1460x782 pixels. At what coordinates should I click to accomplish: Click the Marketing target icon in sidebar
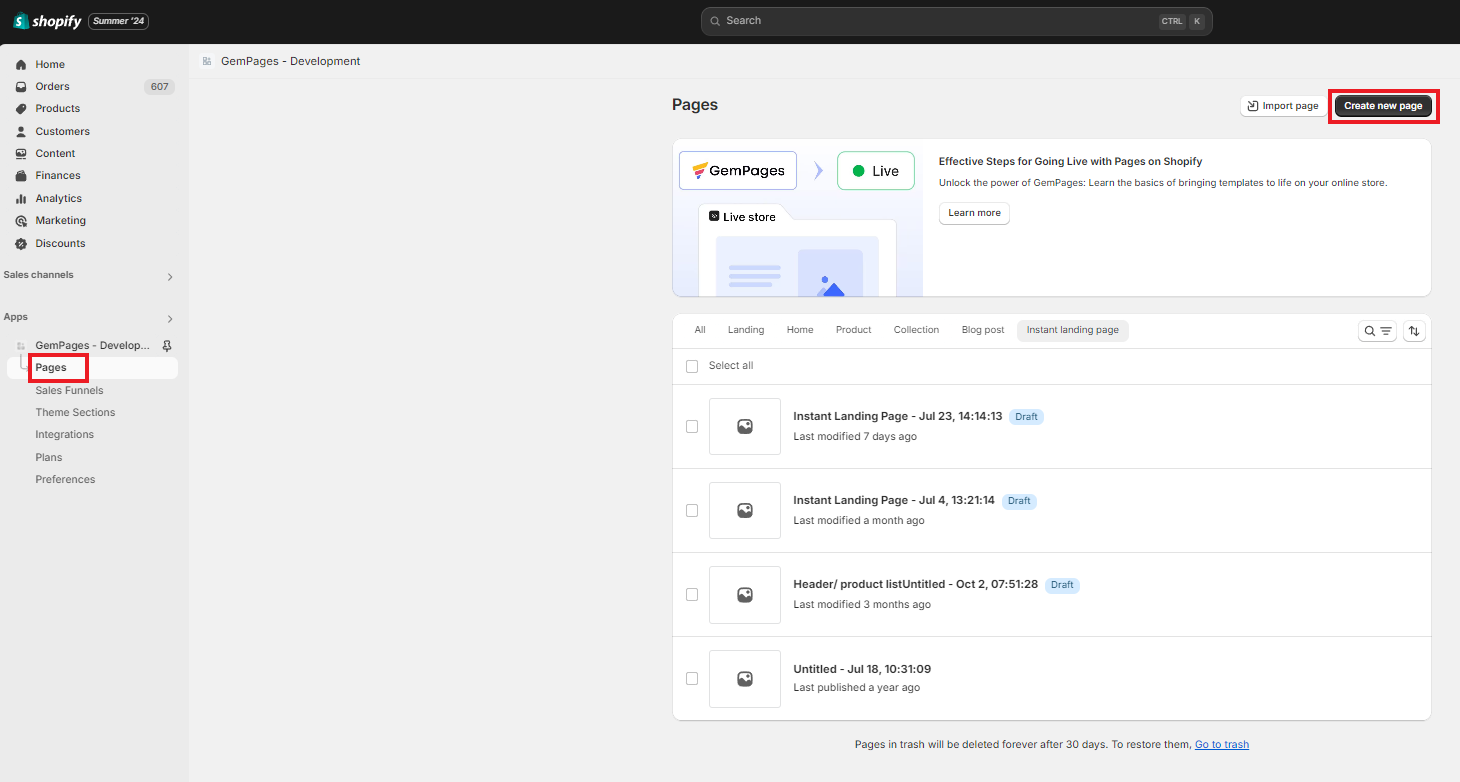[x=21, y=221]
